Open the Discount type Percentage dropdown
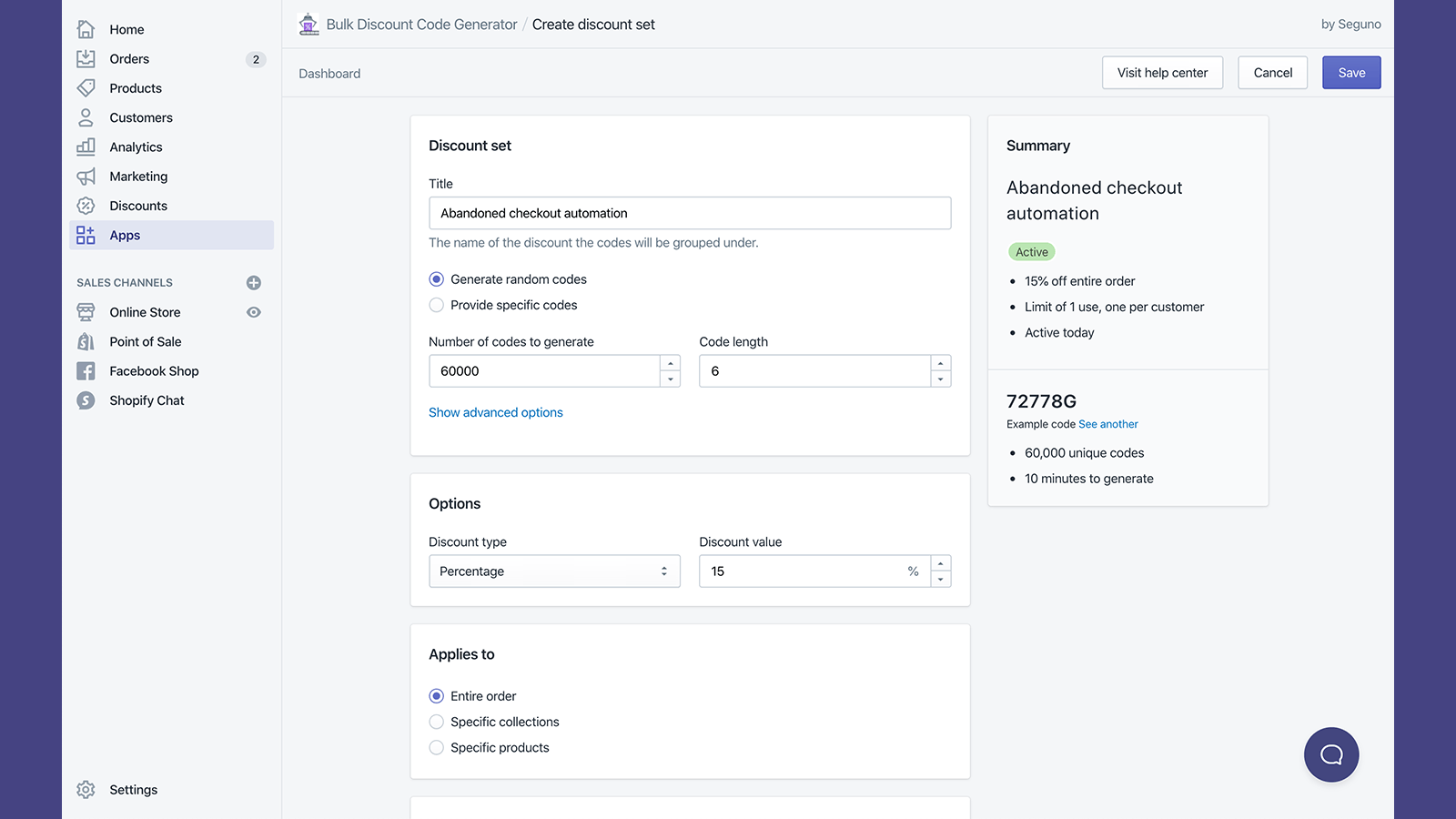 tap(554, 571)
